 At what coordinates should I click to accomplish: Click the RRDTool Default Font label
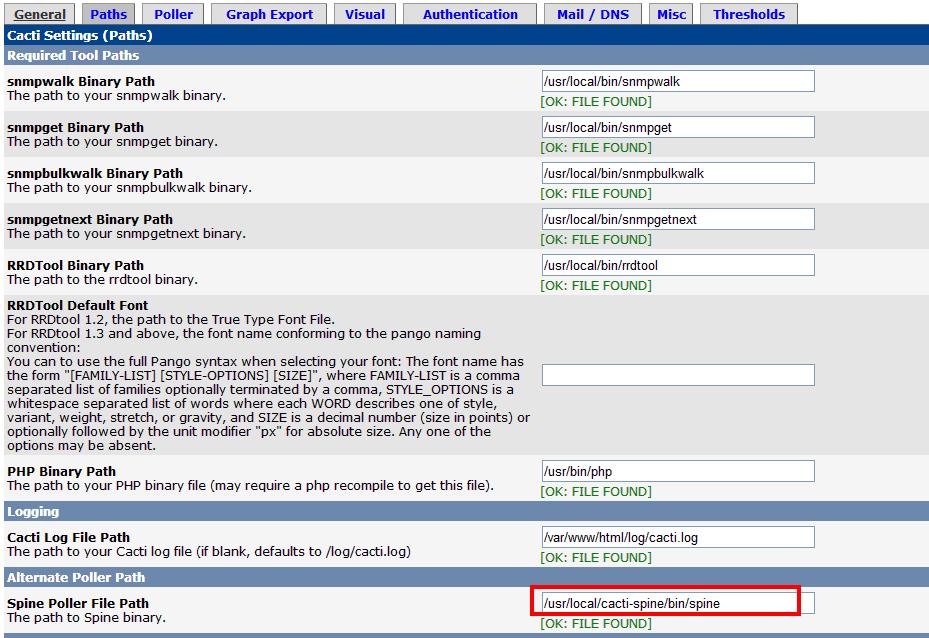pyautogui.click(x=78, y=305)
